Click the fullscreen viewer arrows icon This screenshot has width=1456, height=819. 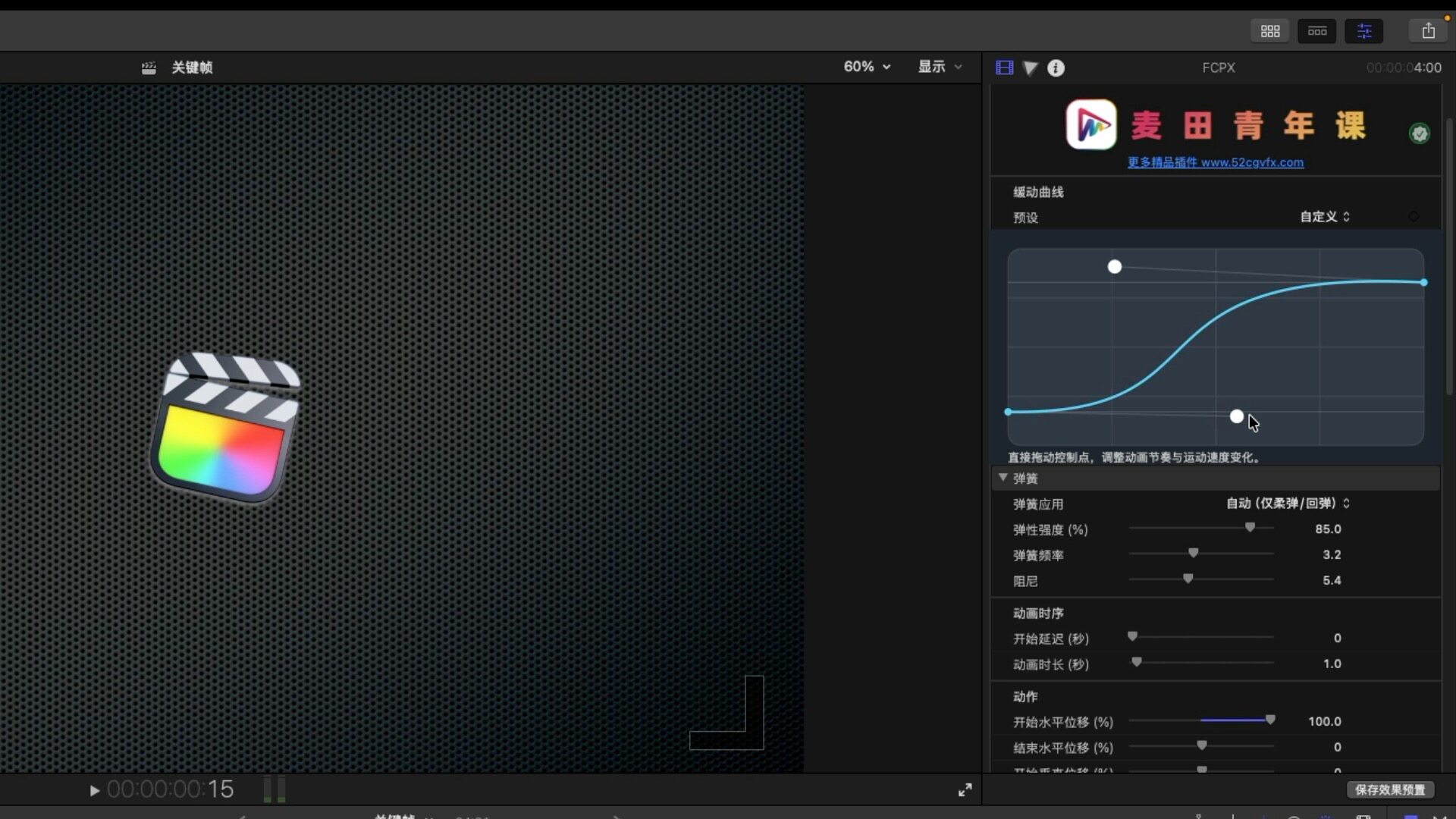click(x=965, y=790)
